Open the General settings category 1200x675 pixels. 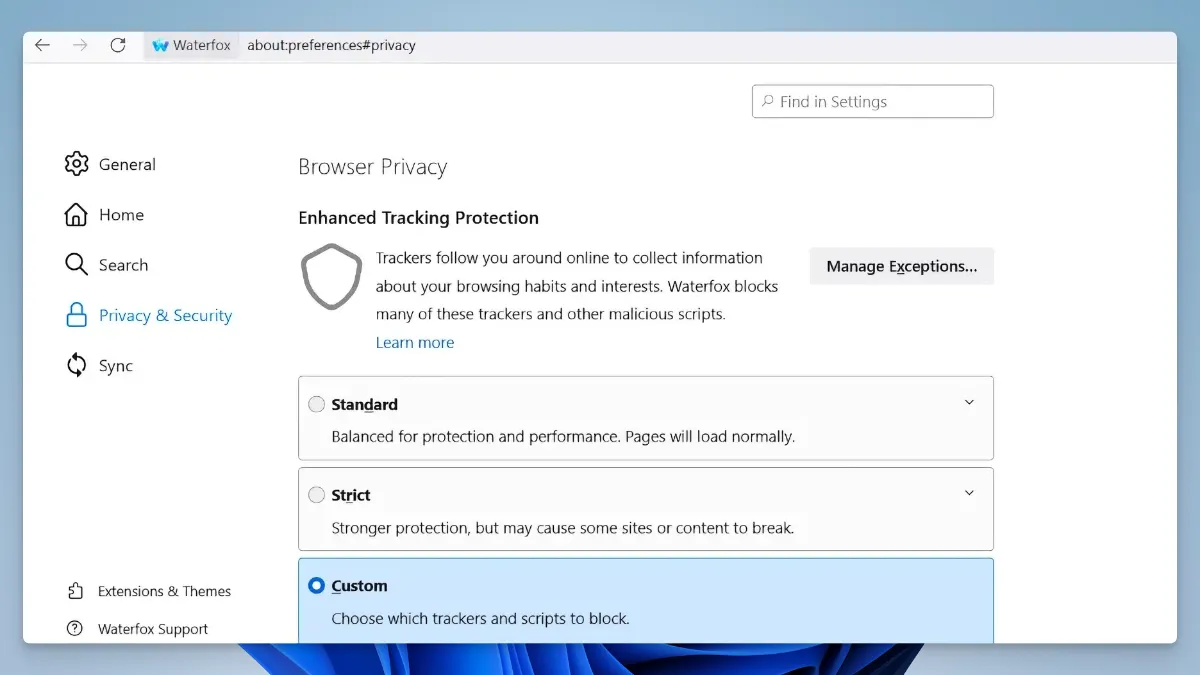tap(127, 164)
